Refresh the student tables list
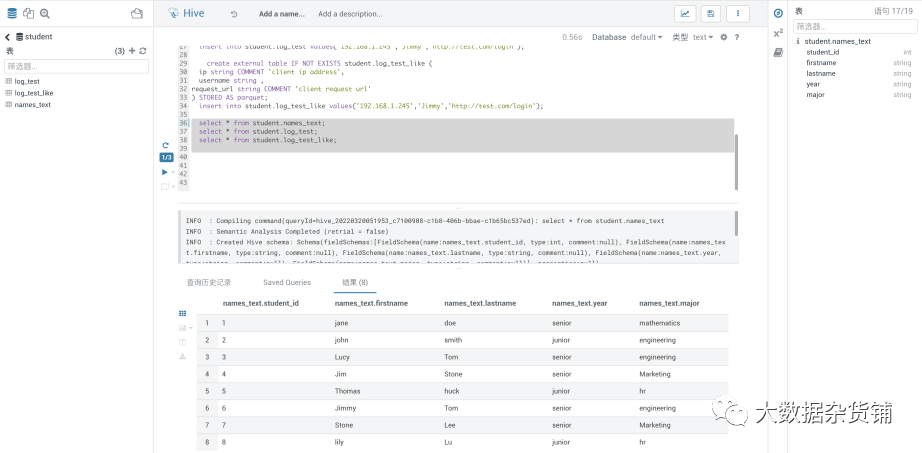The height and width of the screenshot is (453, 922). pos(142,50)
